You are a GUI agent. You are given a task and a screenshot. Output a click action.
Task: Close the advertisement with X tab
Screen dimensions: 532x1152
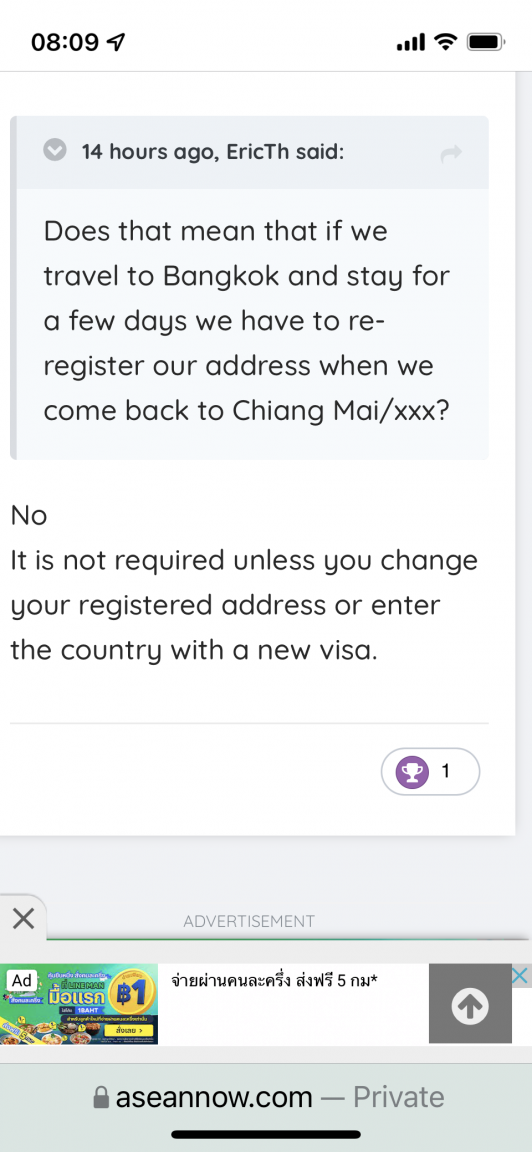click(24, 918)
